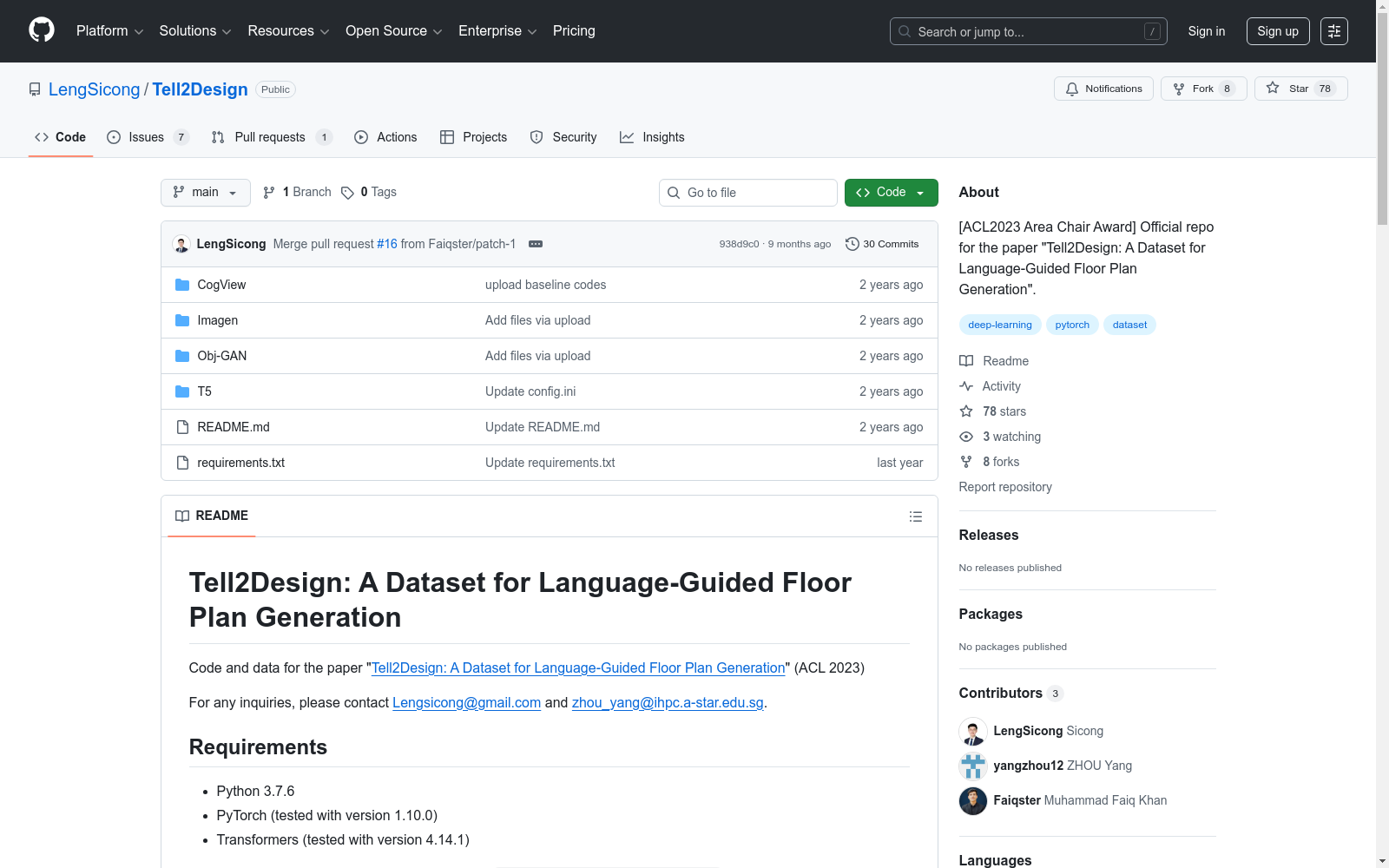Viewport: 1389px width, 868px height.
Task: Click the branch icon beside 1 Branch
Action: pos(269,193)
